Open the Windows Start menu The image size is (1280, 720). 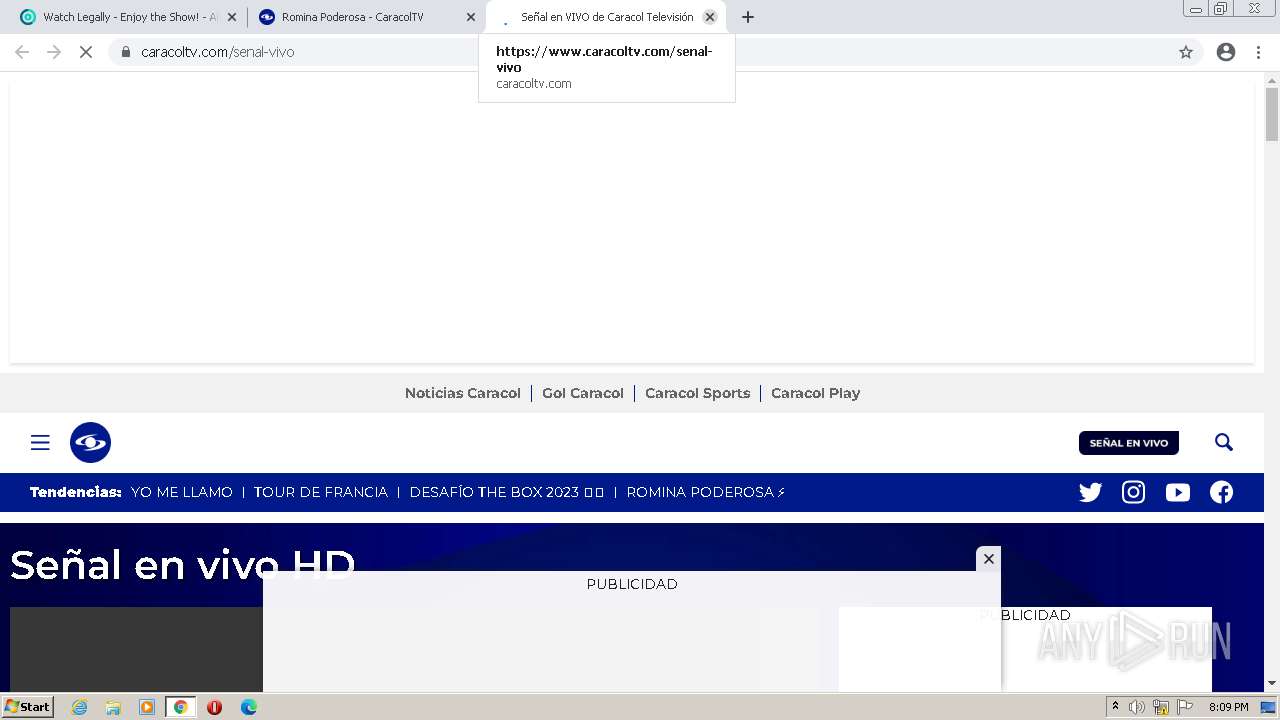click(x=27, y=707)
